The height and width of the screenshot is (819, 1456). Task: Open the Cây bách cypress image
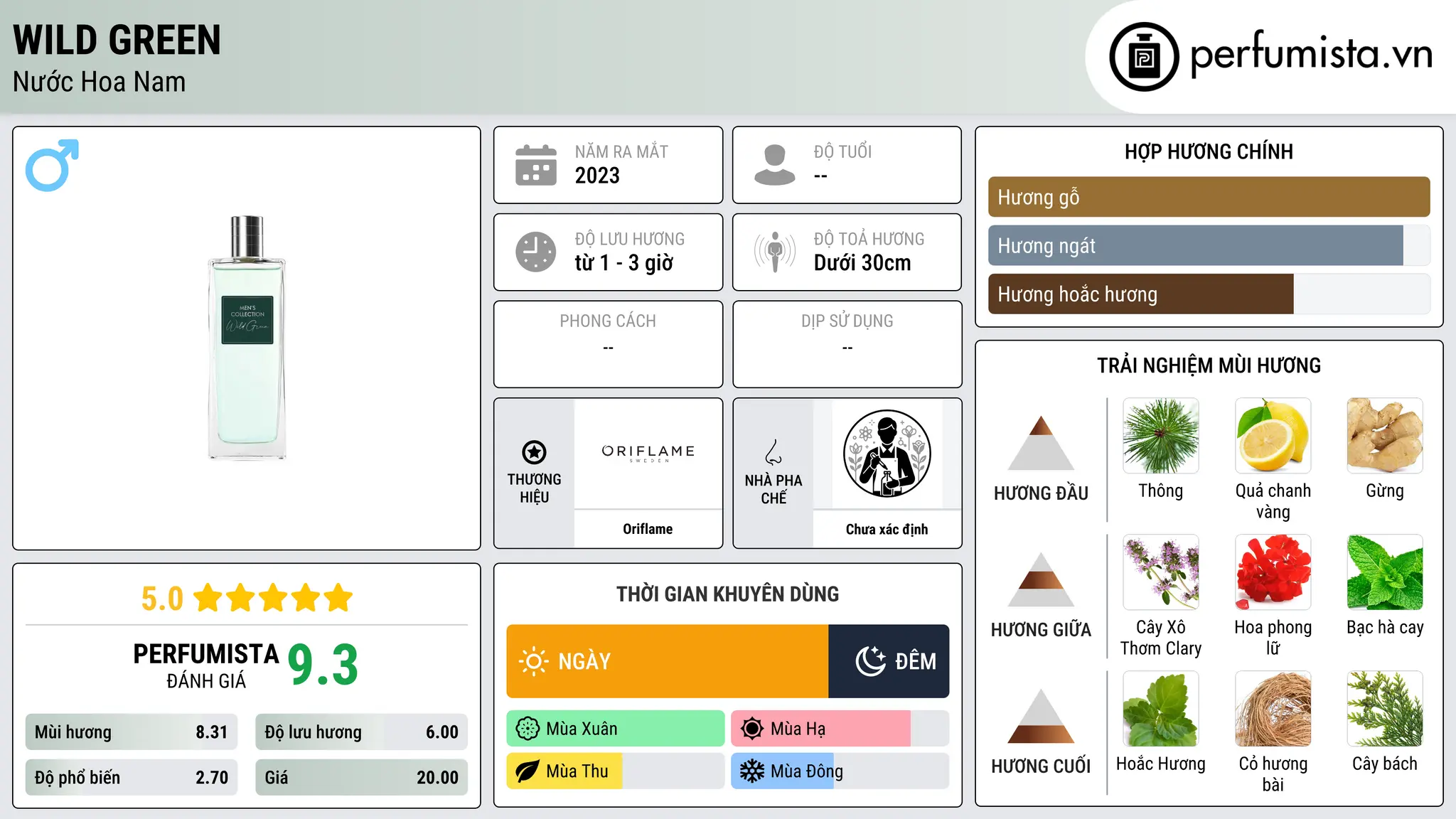pyautogui.click(x=1385, y=709)
